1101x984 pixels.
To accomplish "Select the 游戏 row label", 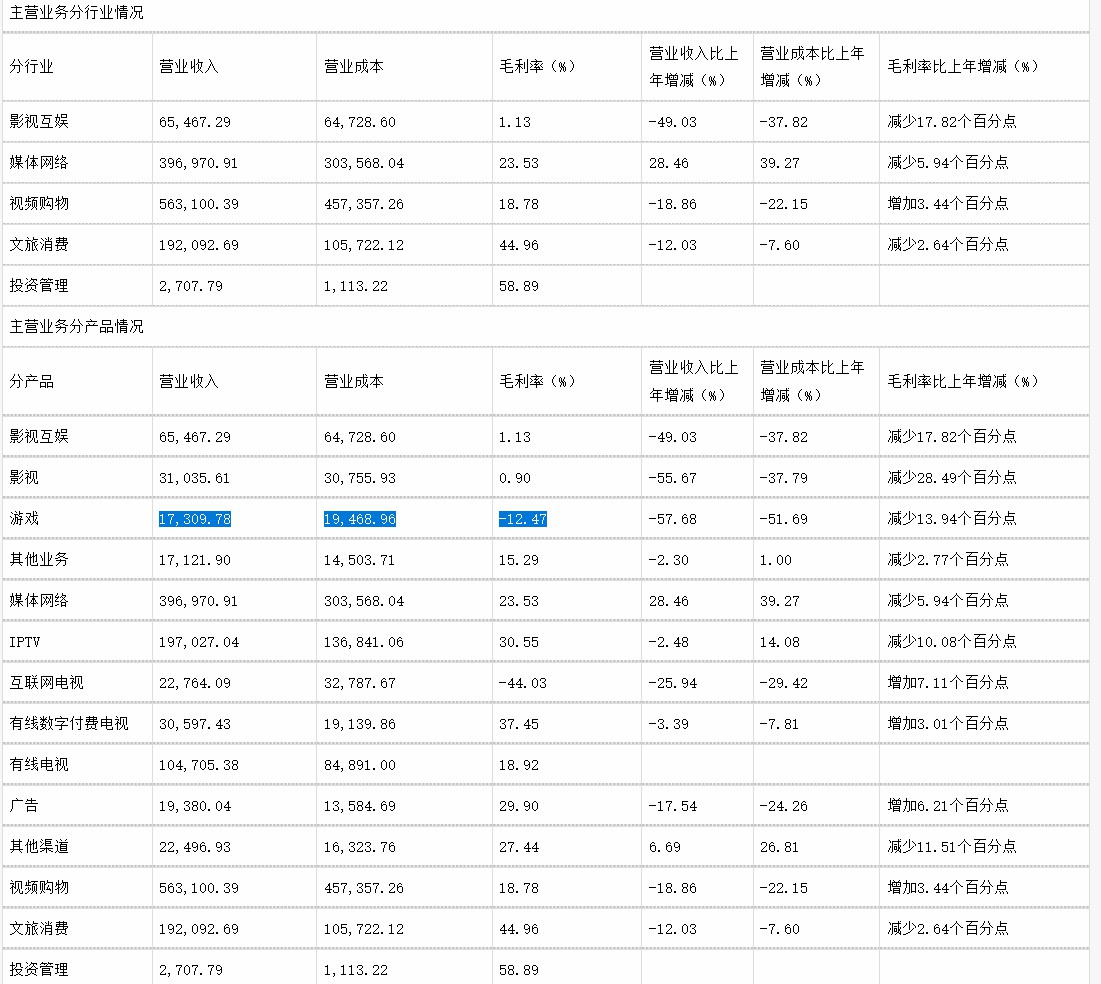I will [24, 519].
